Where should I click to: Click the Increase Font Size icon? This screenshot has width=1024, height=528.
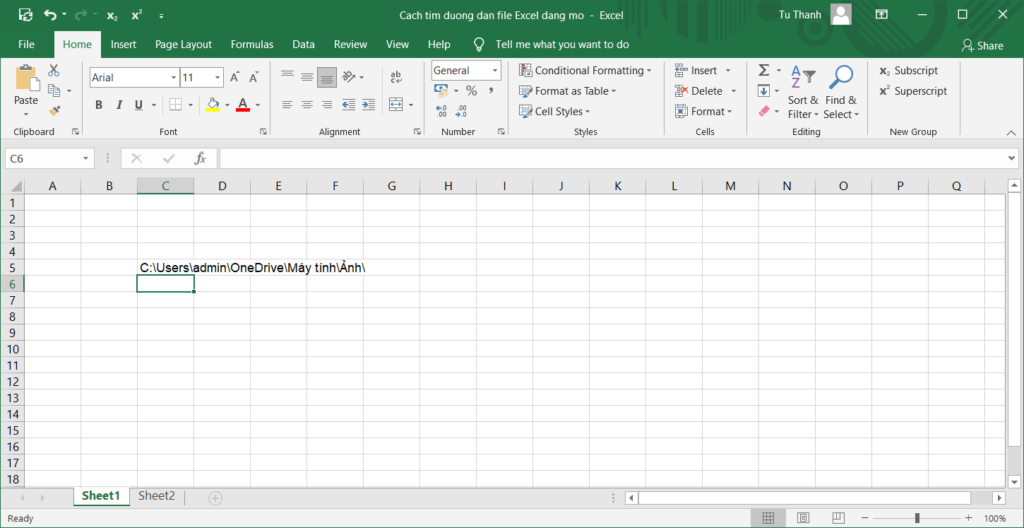click(x=236, y=77)
